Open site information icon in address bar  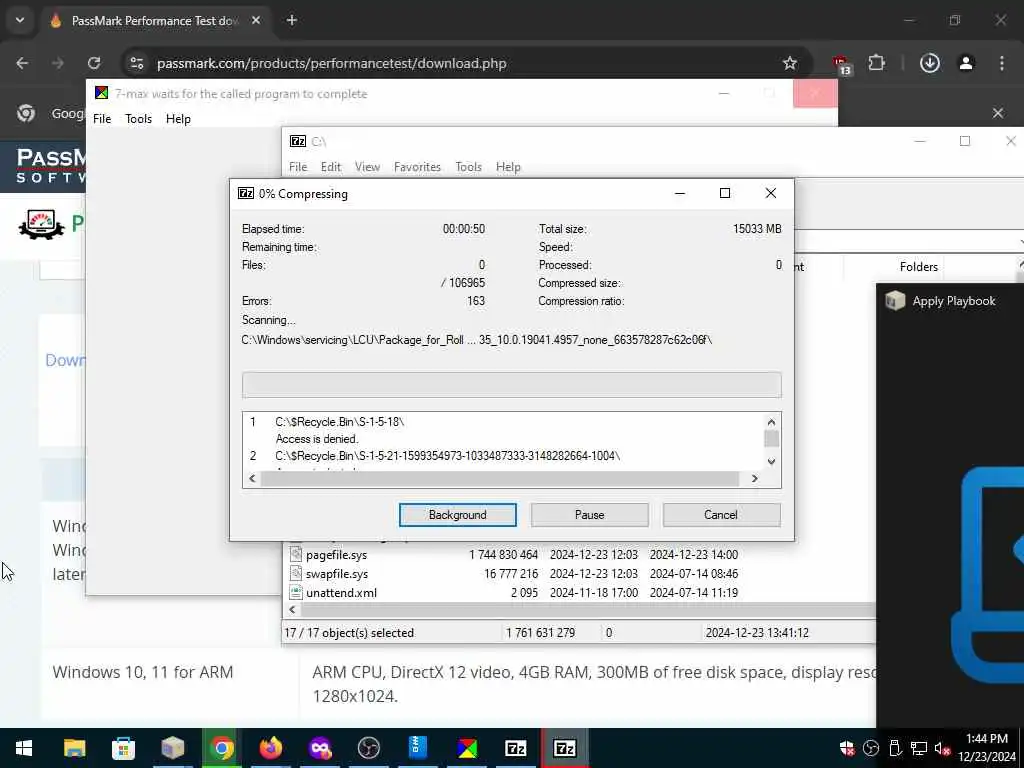[136, 63]
